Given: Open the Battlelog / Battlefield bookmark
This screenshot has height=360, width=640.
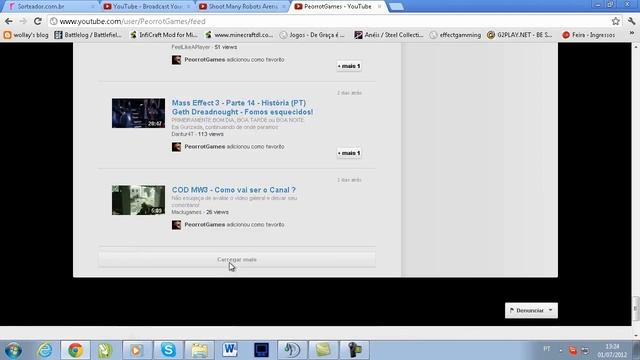Looking at the screenshot, I should tap(88, 35).
